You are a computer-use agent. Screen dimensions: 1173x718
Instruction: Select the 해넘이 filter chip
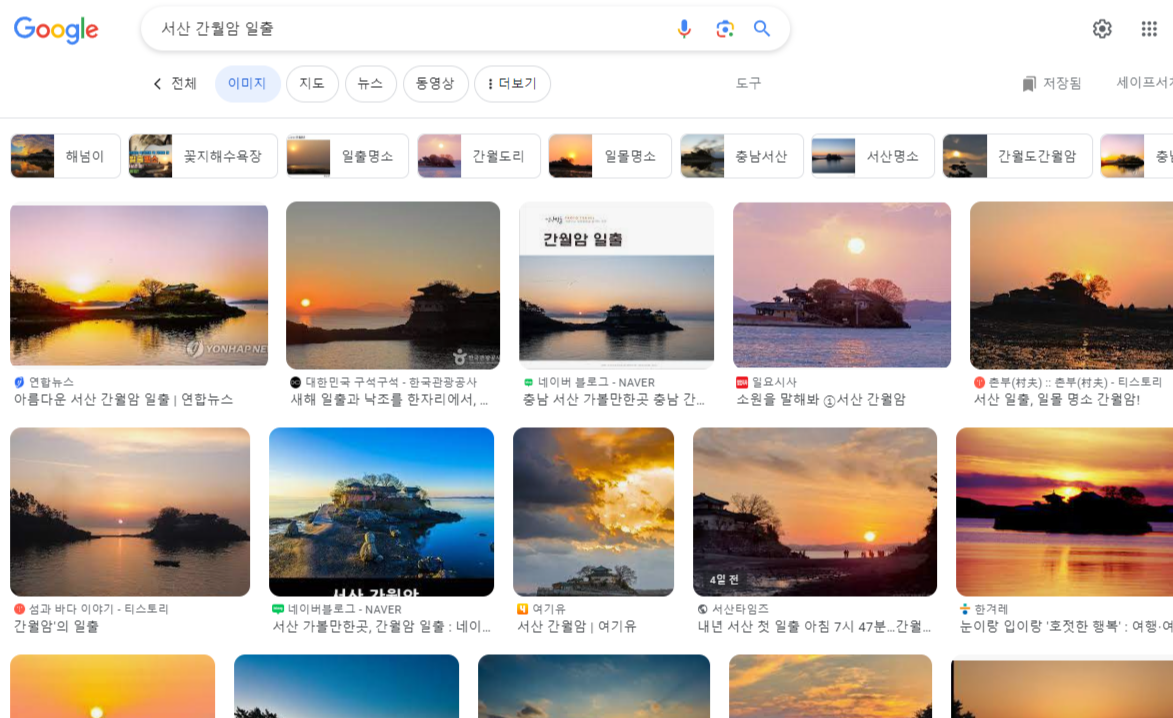tap(65, 156)
